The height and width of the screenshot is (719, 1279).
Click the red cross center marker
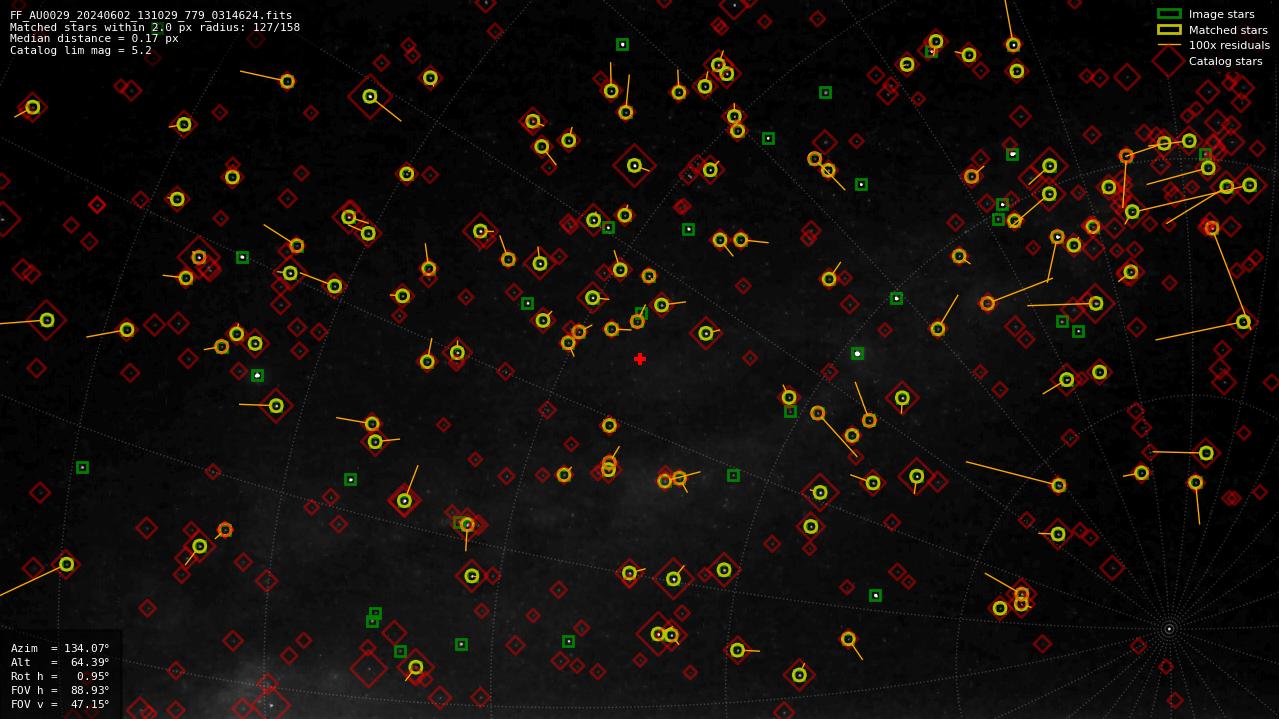[x=640, y=359]
